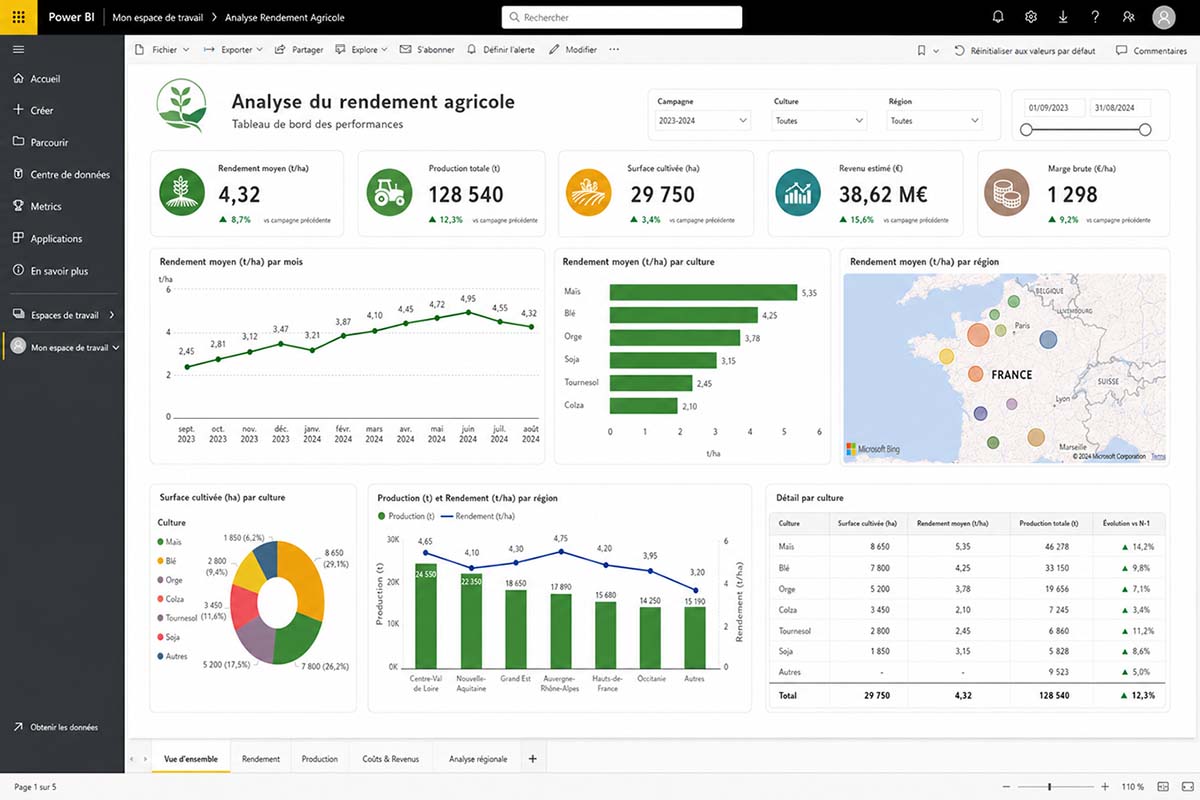Screen dimensions: 1200x800
Task: Open the app launcher waffle icon
Action: coord(19,17)
